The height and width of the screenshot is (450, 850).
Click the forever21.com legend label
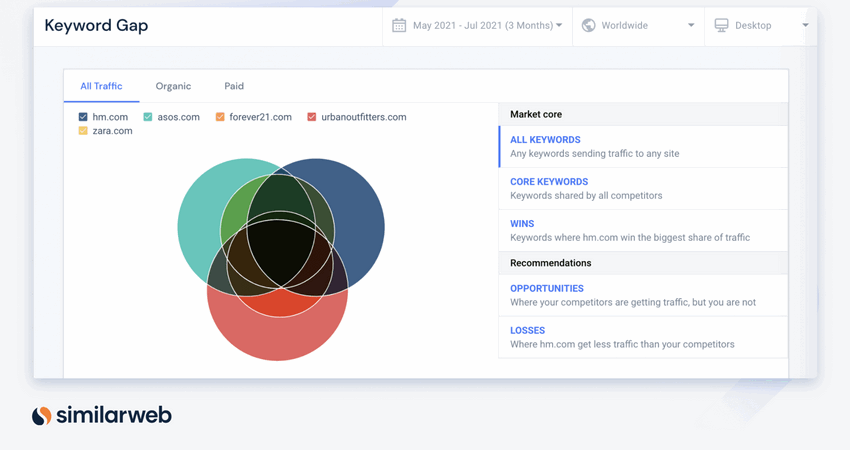coord(260,117)
